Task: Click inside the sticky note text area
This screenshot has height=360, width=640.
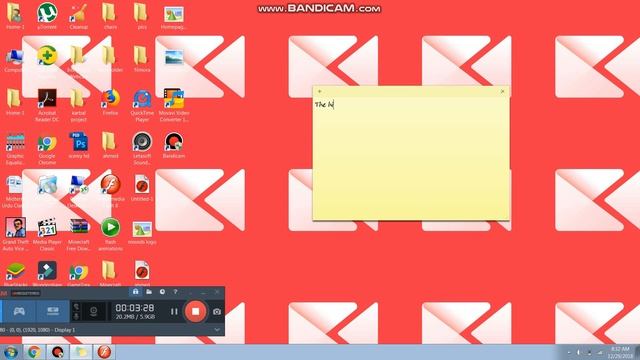Action: pos(411,158)
